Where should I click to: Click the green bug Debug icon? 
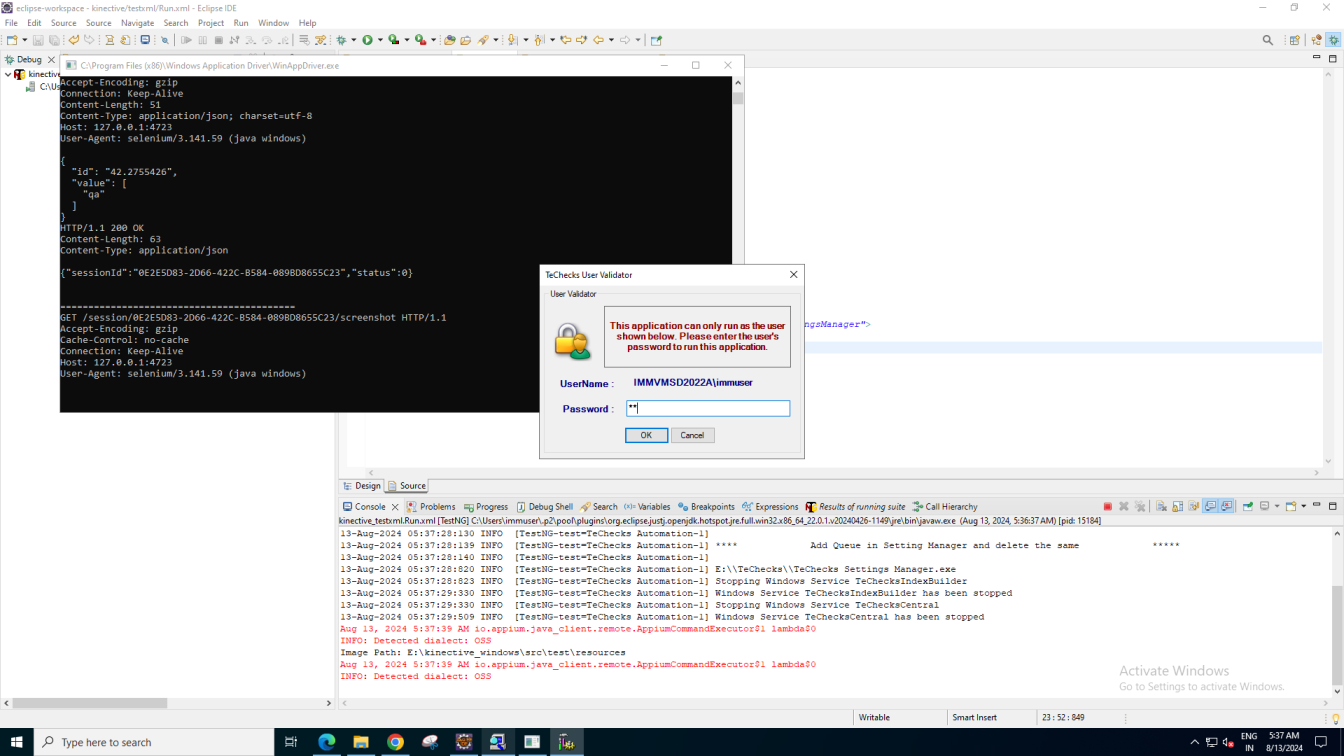(341, 40)
